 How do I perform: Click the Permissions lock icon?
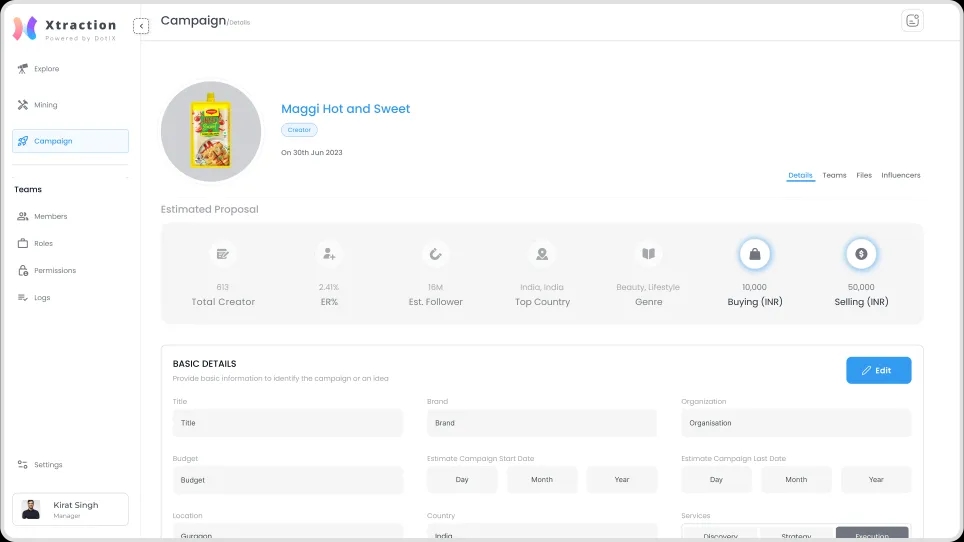tap(23, 270)
